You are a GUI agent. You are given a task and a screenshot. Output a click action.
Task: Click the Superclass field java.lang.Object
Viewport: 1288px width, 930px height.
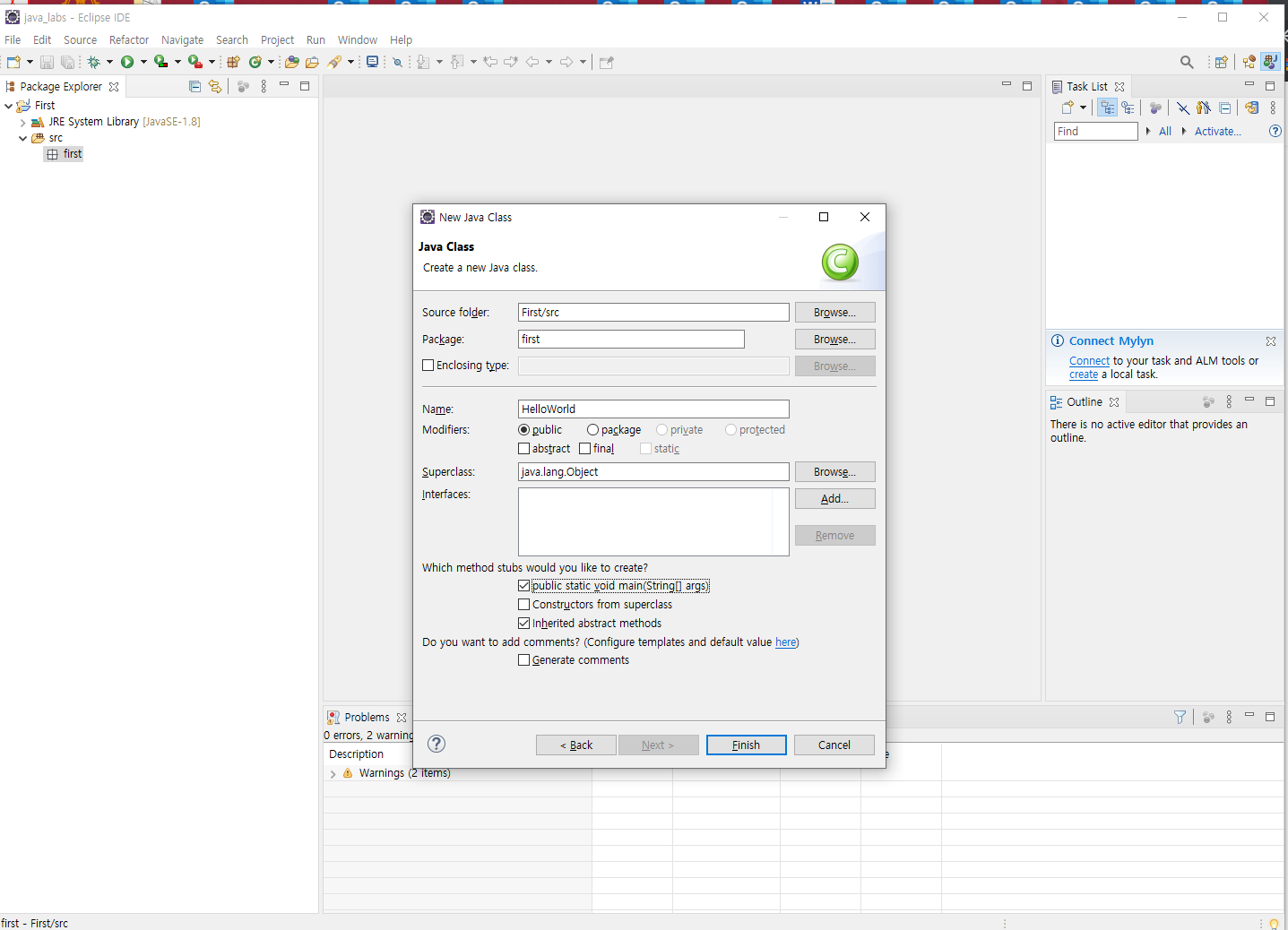click(653, 472)
